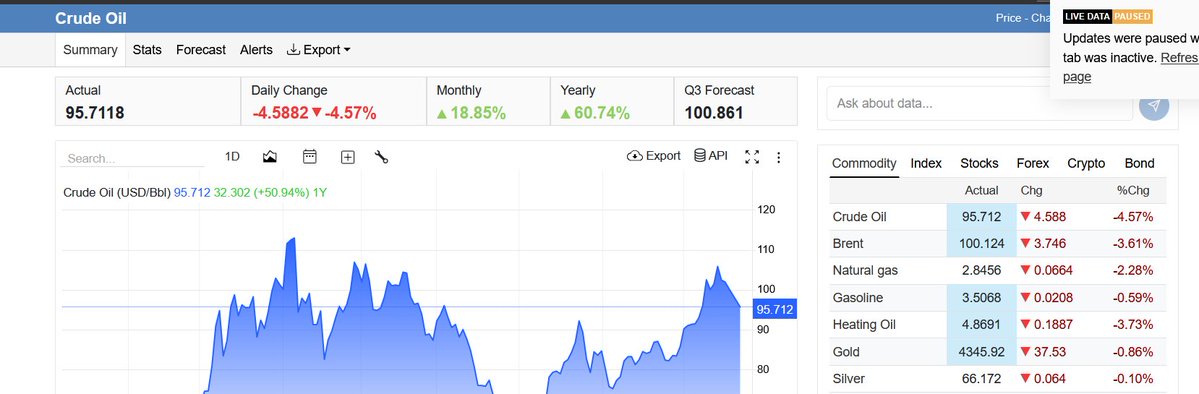Click the LIVE DATA PAUSED badge

1107,17
